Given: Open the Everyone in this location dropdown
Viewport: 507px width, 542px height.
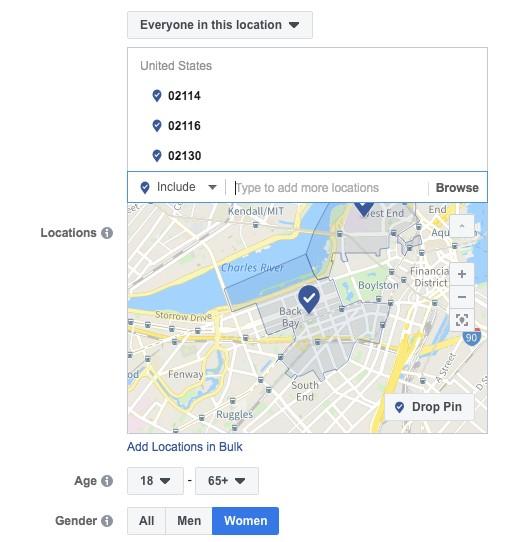Looking at the screenshot, I should coord(220,25).
